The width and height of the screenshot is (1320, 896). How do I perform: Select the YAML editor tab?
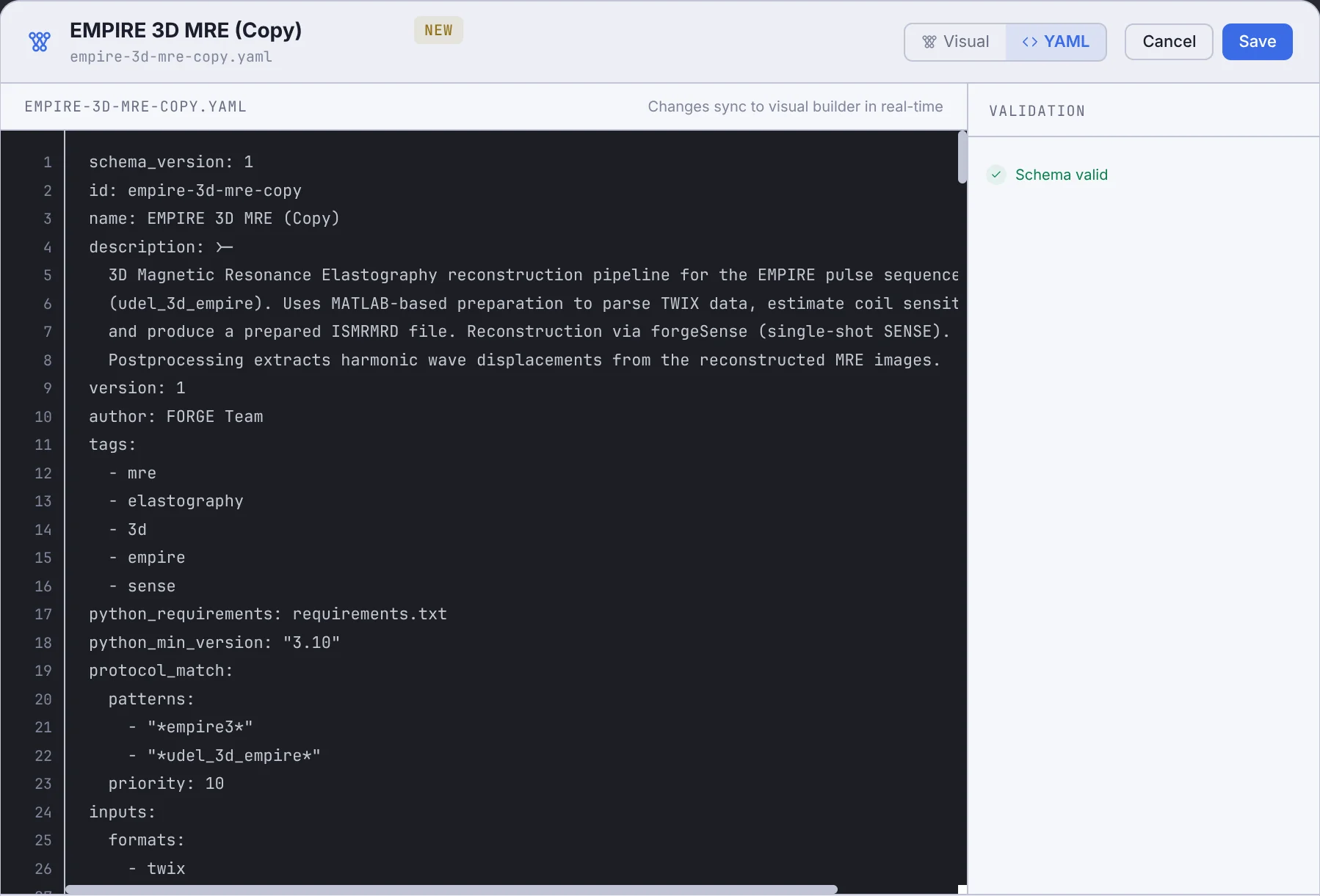pyautogui.click(x=1056, y=42)
